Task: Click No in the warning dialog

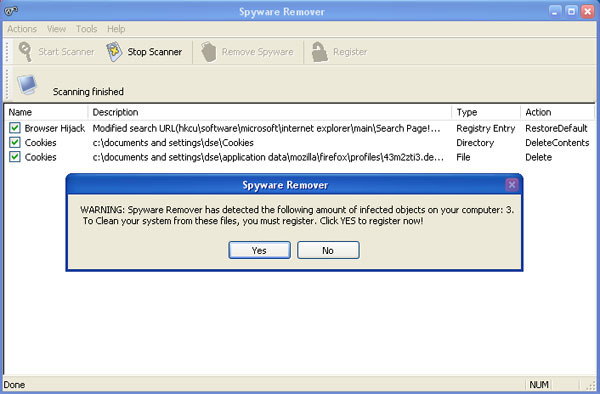Action: 328,250
